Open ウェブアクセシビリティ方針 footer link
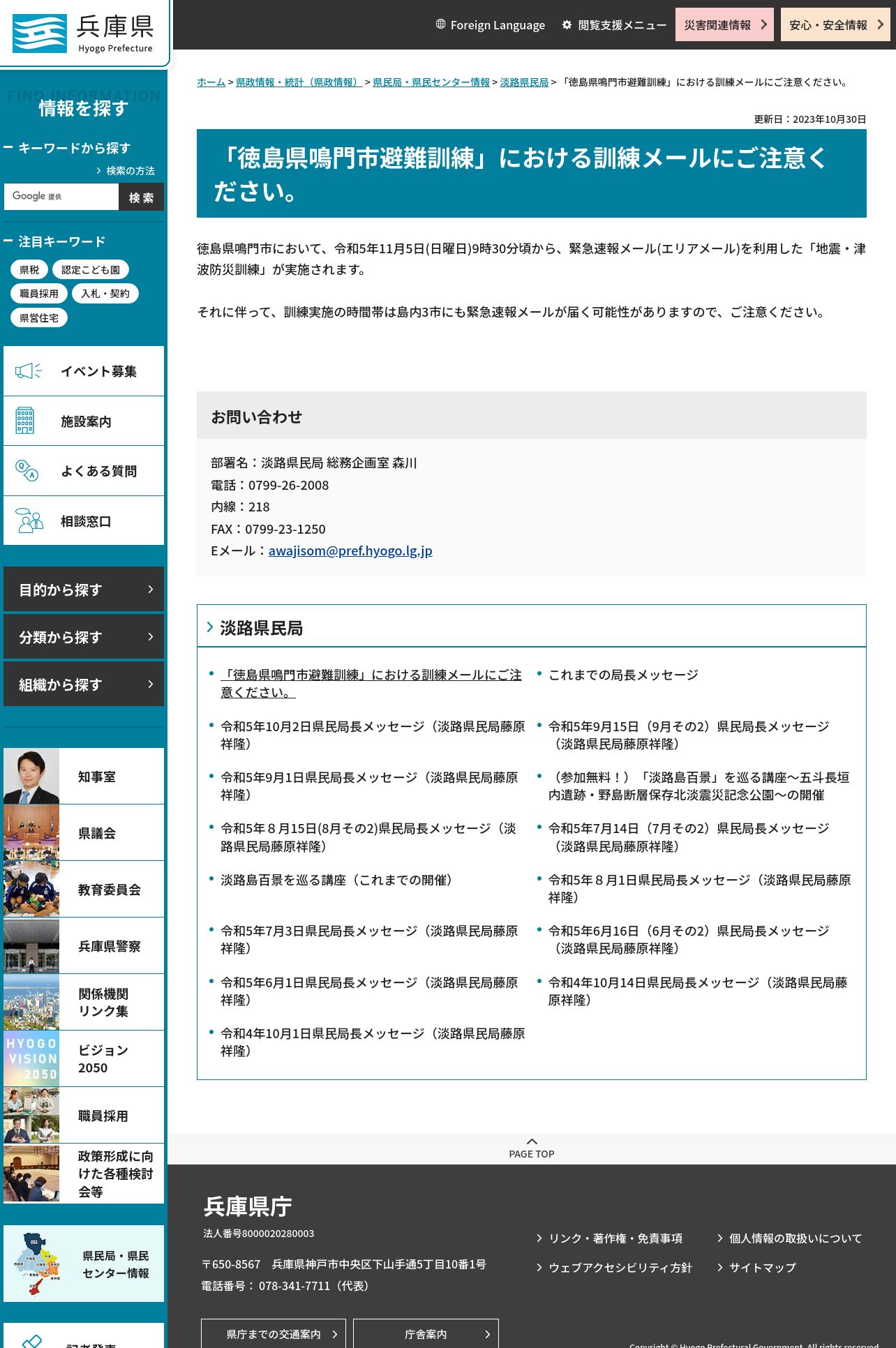 620,1268
